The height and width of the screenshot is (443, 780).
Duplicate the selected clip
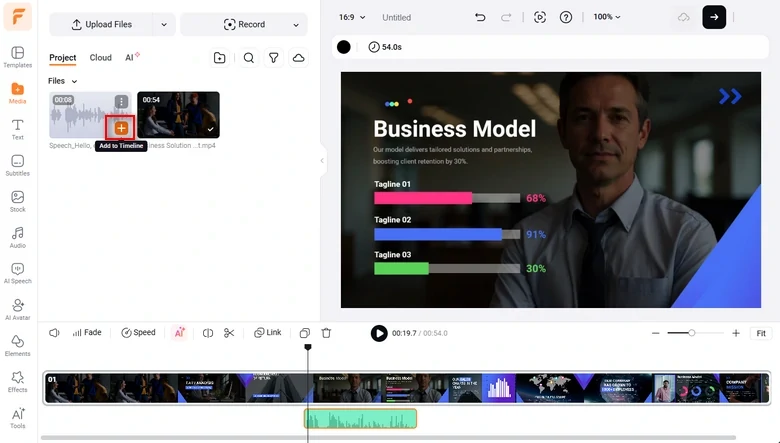pyautogui.click(x=304, y=333)
